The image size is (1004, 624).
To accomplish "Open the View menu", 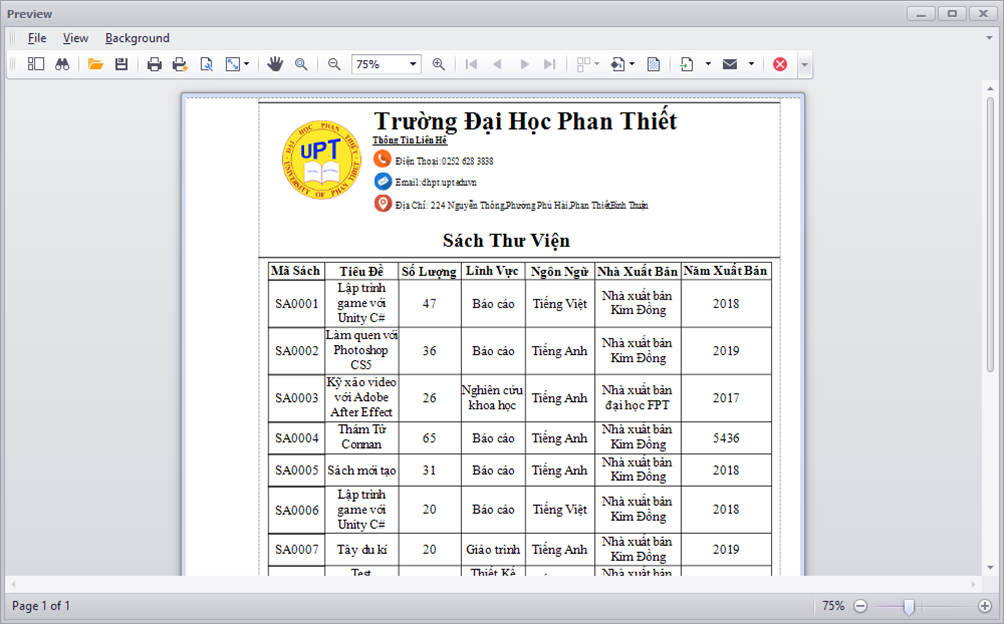I will [x=75, y=38].
